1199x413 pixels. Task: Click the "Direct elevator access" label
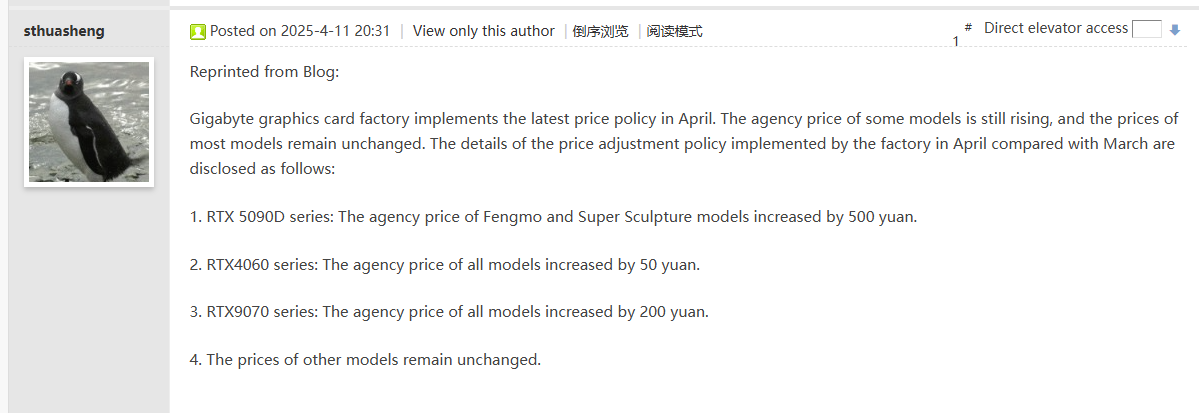(1055, 28)
